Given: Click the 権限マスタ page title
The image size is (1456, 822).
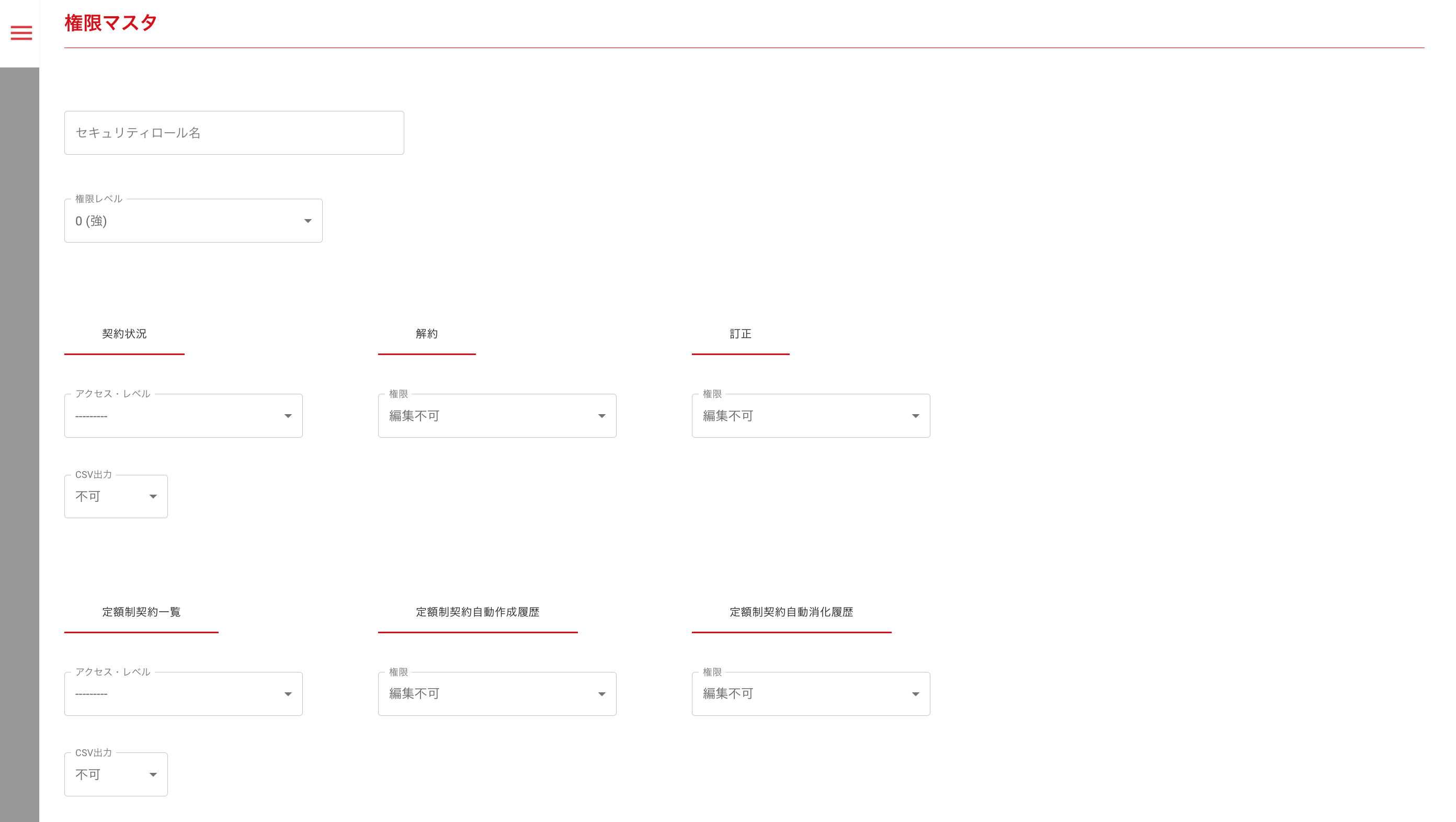Looking at the screenshot, I should coord(111,23).
